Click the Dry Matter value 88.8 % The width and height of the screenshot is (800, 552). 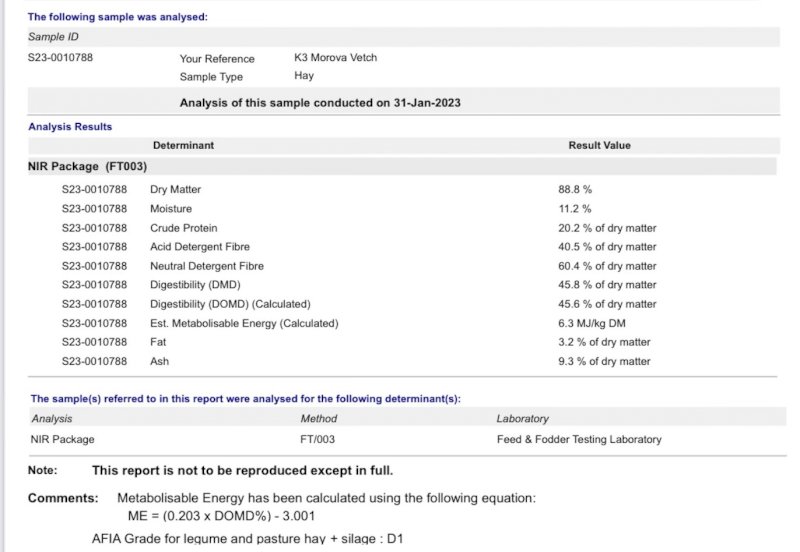pyautogui.click(x=575, y=189)
